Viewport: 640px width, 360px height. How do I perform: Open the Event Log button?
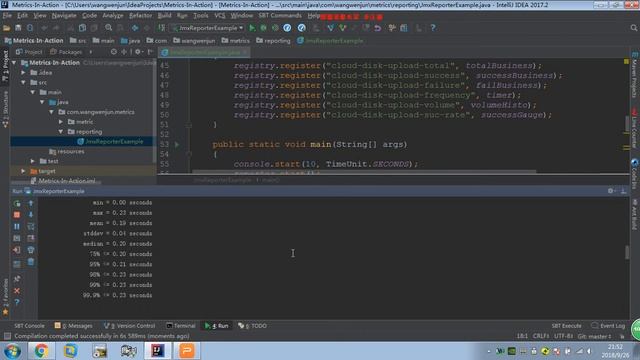[x=608, y=326]
